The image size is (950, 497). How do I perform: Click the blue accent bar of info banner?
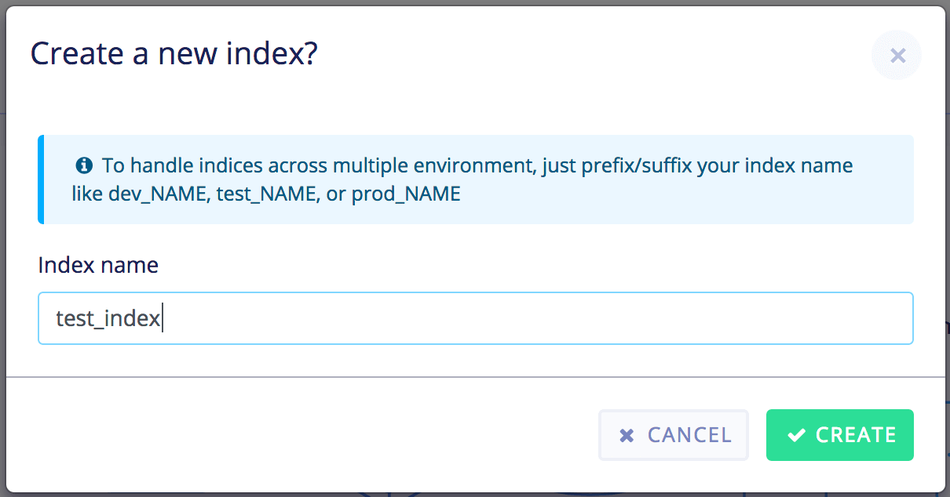(x=41, y=179)
